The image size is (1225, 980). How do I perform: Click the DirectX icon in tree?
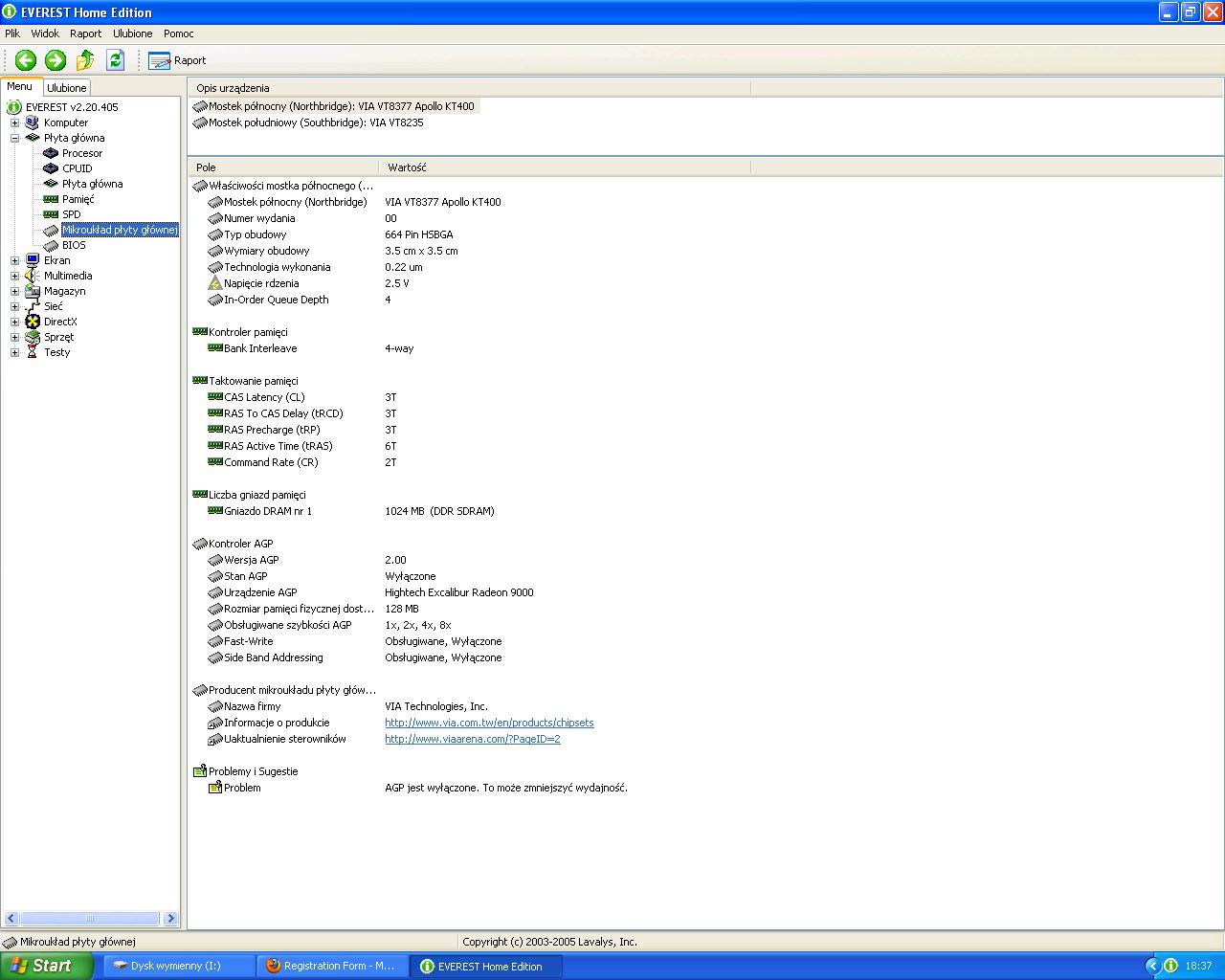pyautogui.click(x=33, y=322)
